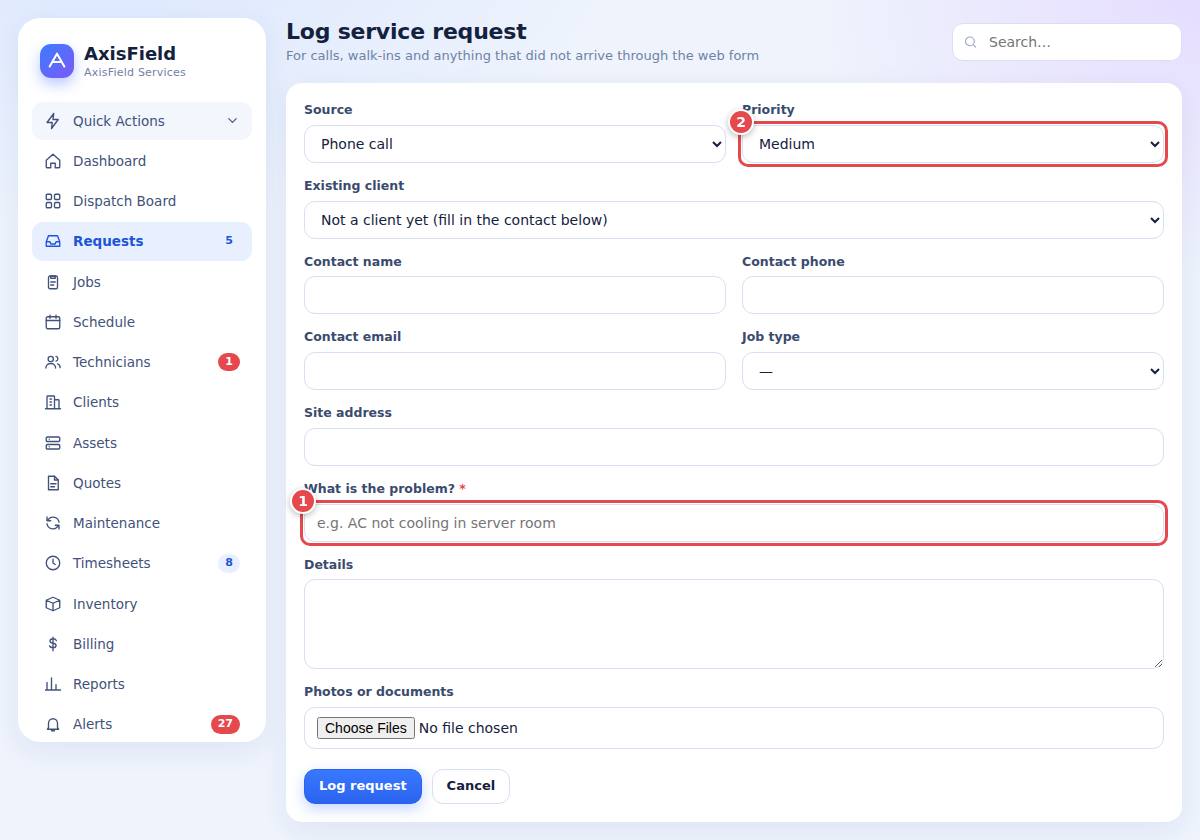Click the "AxisField Services" subtitle
This screenshot has height=840, width=1200.
[x=135, y=72]
